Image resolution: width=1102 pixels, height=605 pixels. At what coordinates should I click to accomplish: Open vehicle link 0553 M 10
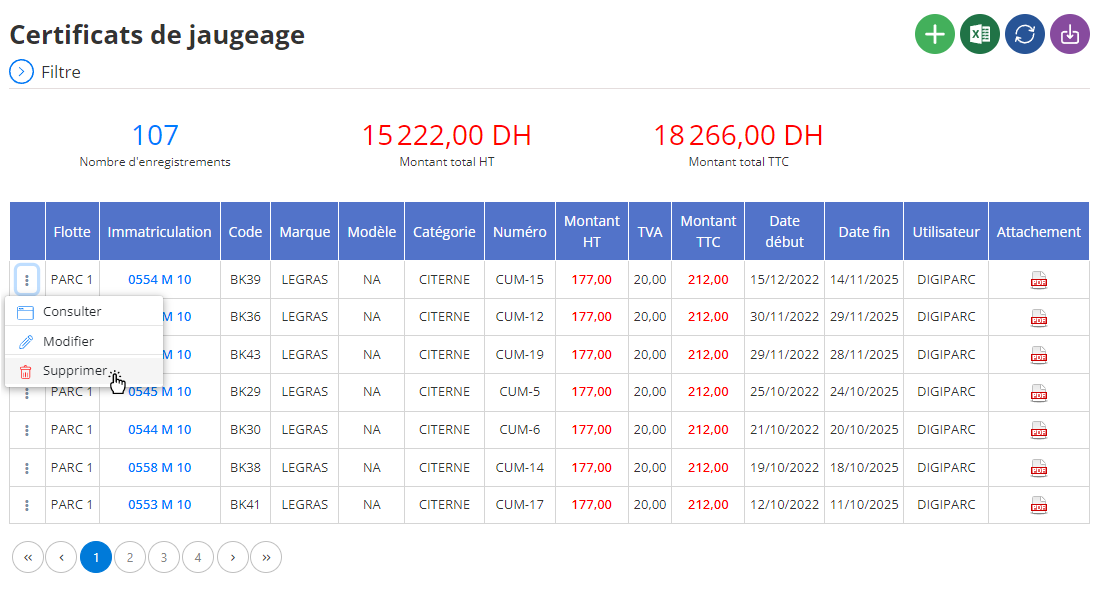tap(160, 505)
